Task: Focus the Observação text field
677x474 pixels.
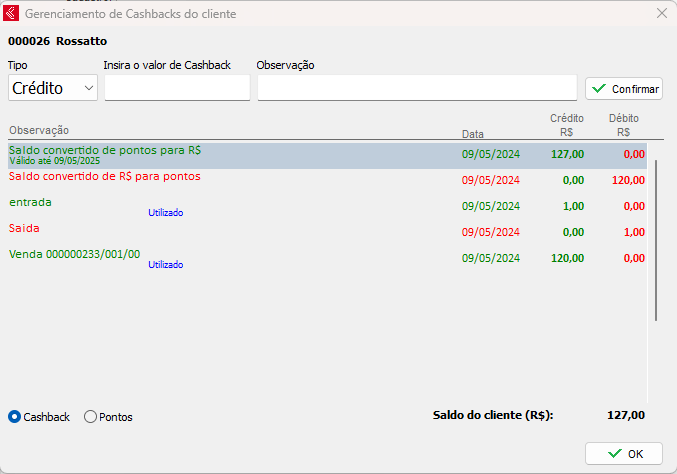Action: point(416,88)
